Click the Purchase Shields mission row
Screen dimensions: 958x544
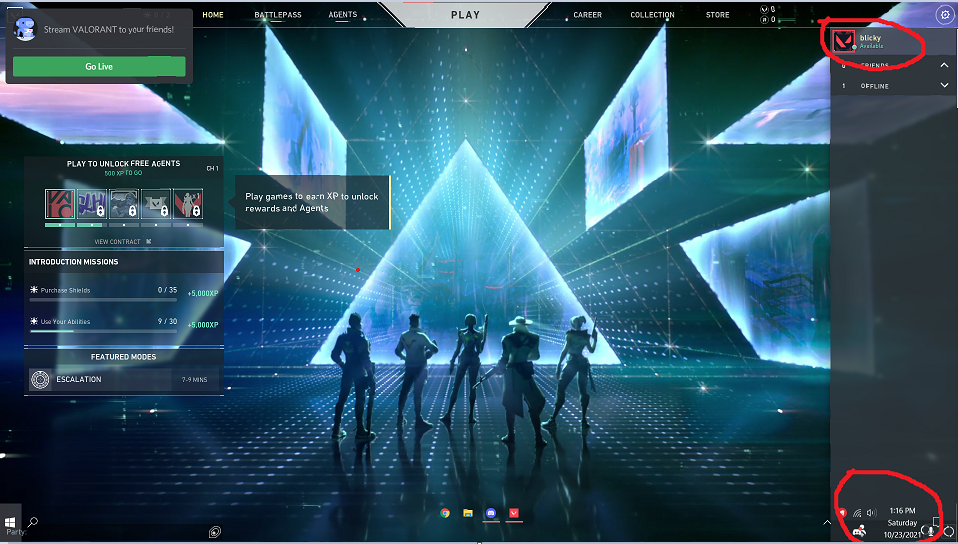124,292
